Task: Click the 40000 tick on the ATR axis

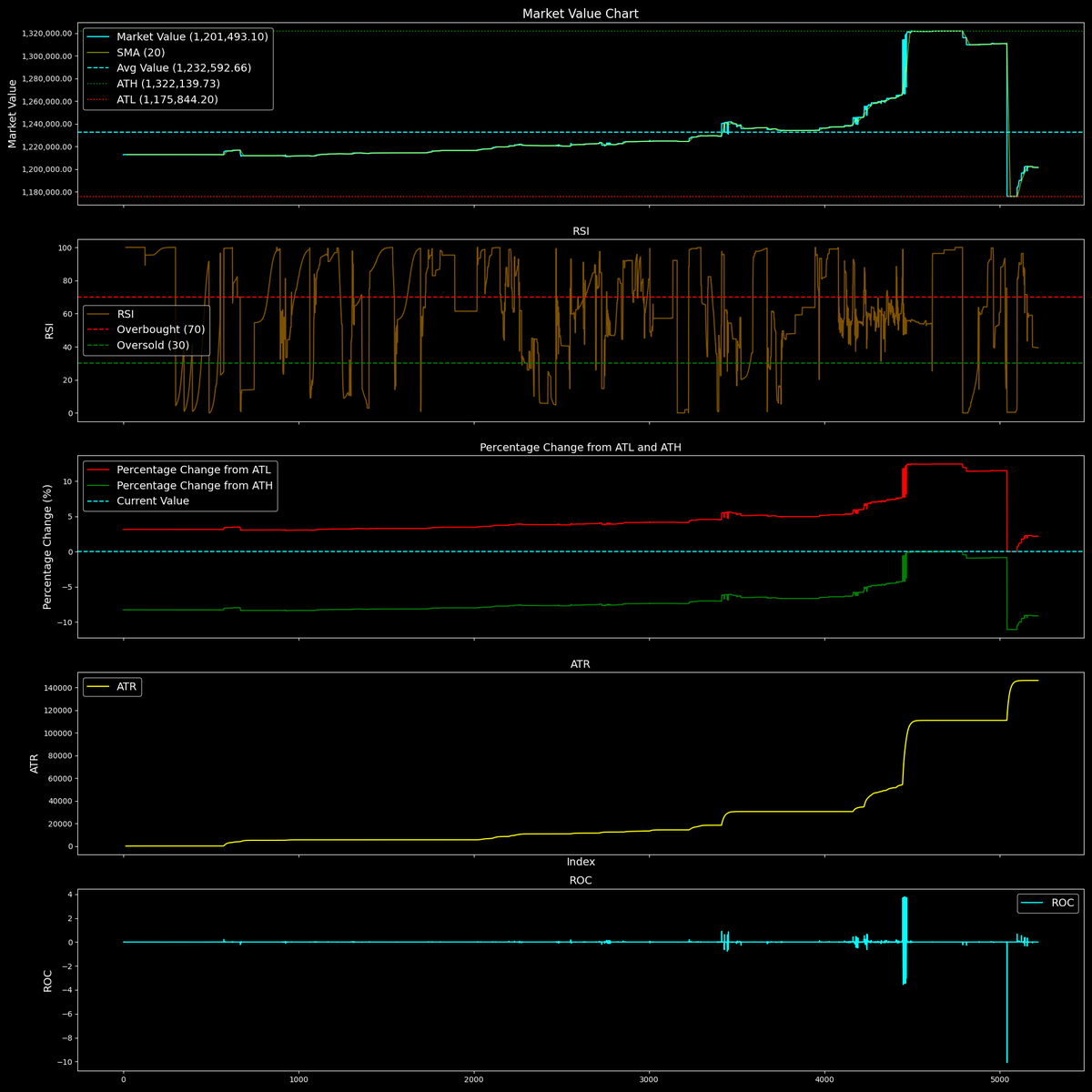Action: click(61, 802)
